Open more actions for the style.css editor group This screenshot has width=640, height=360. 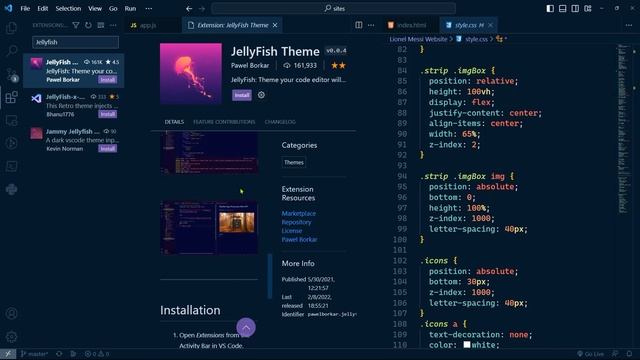click(629, 25)
